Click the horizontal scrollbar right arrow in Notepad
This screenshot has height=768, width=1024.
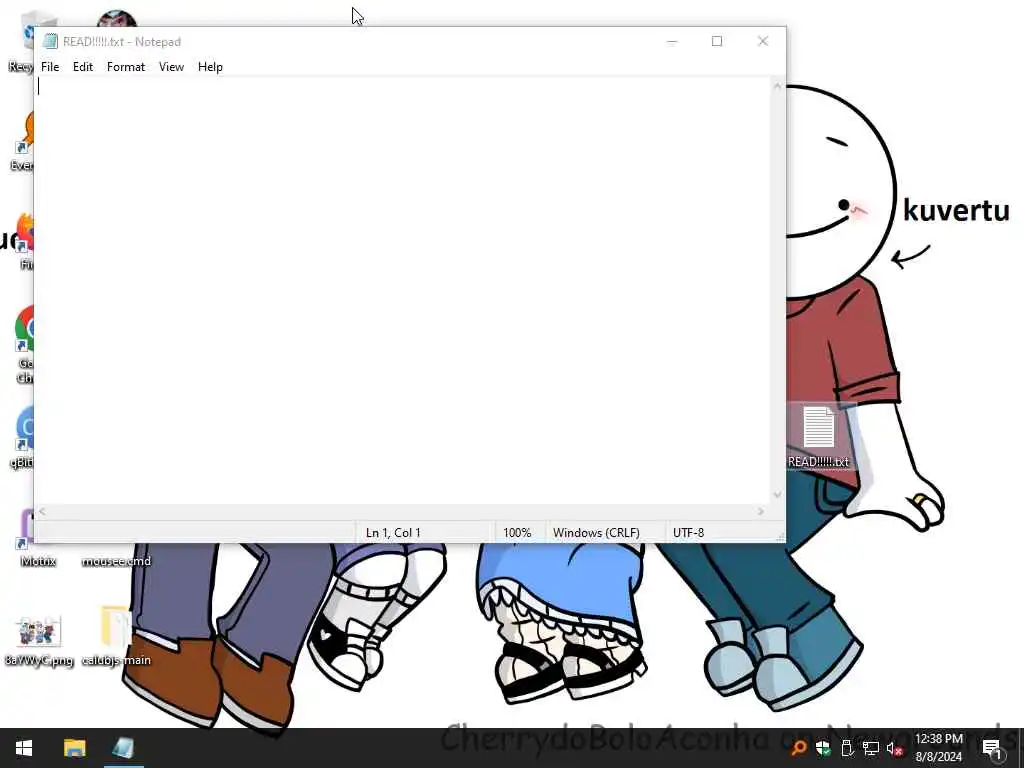point(761,512)
